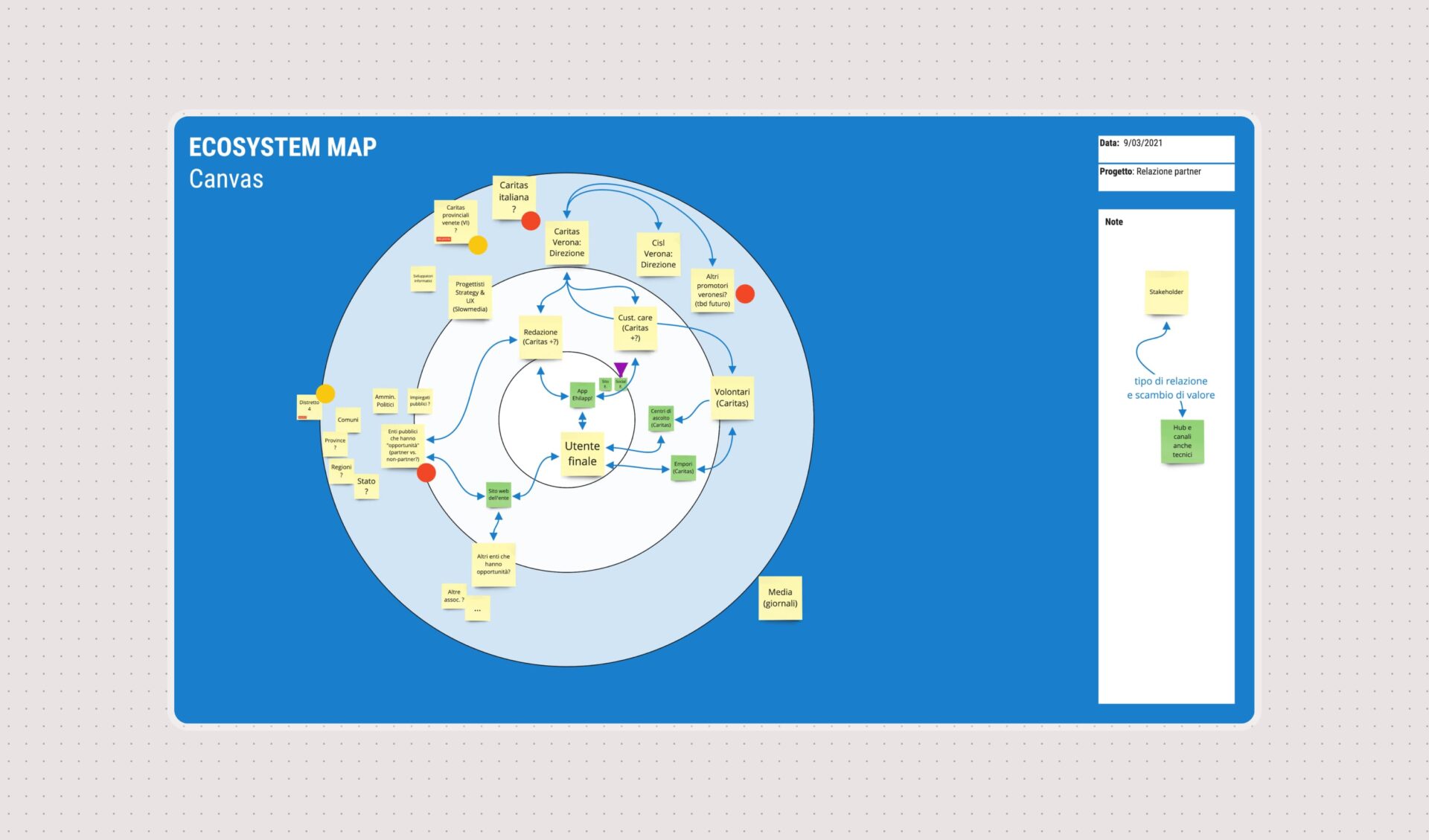Select the Redazione (Caritas +?) note
Viewport: 1429px width, 840px height.
[x=540, y=337]
